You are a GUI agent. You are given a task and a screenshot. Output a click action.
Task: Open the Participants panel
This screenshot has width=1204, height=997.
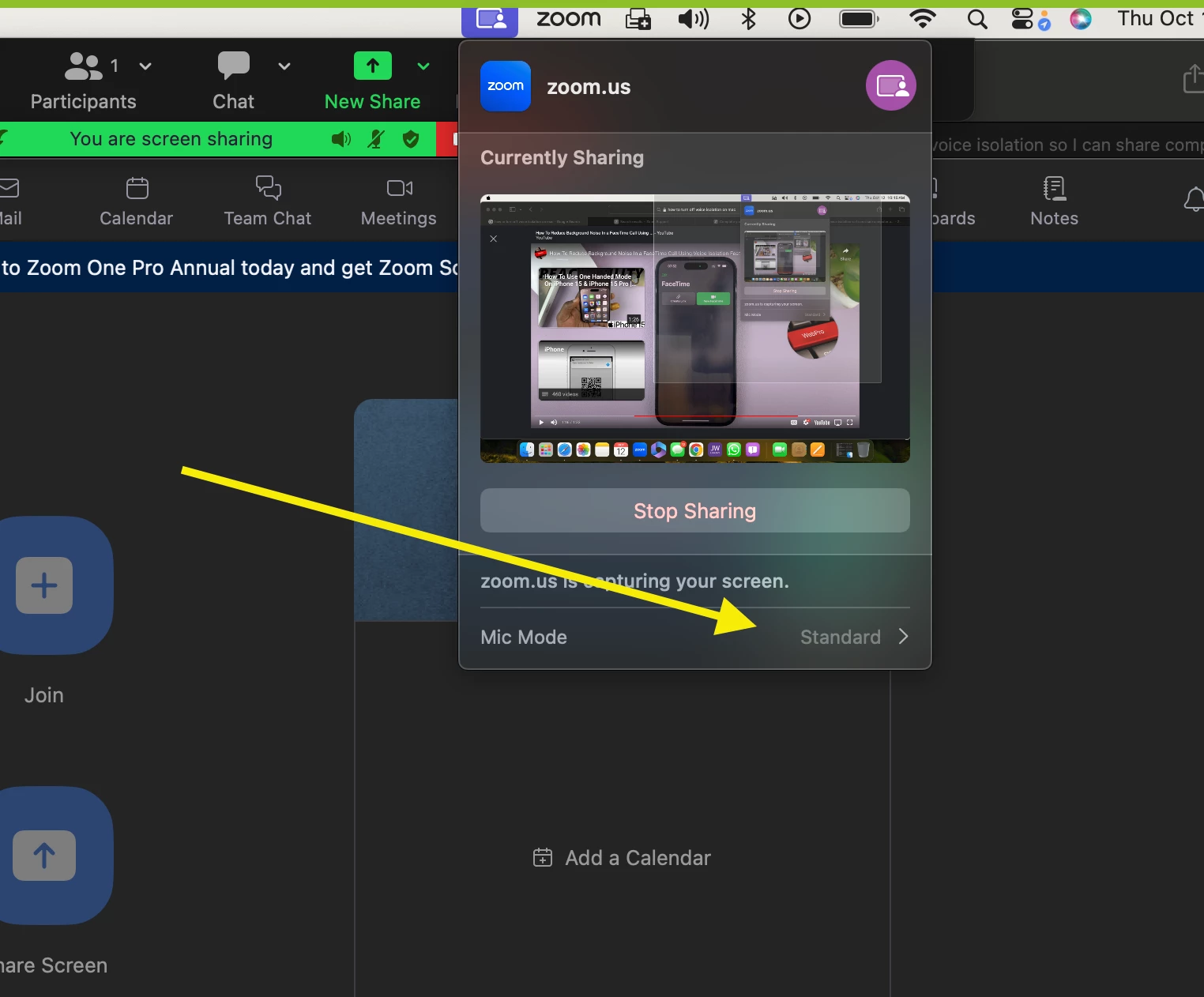[x=83, y=81]
